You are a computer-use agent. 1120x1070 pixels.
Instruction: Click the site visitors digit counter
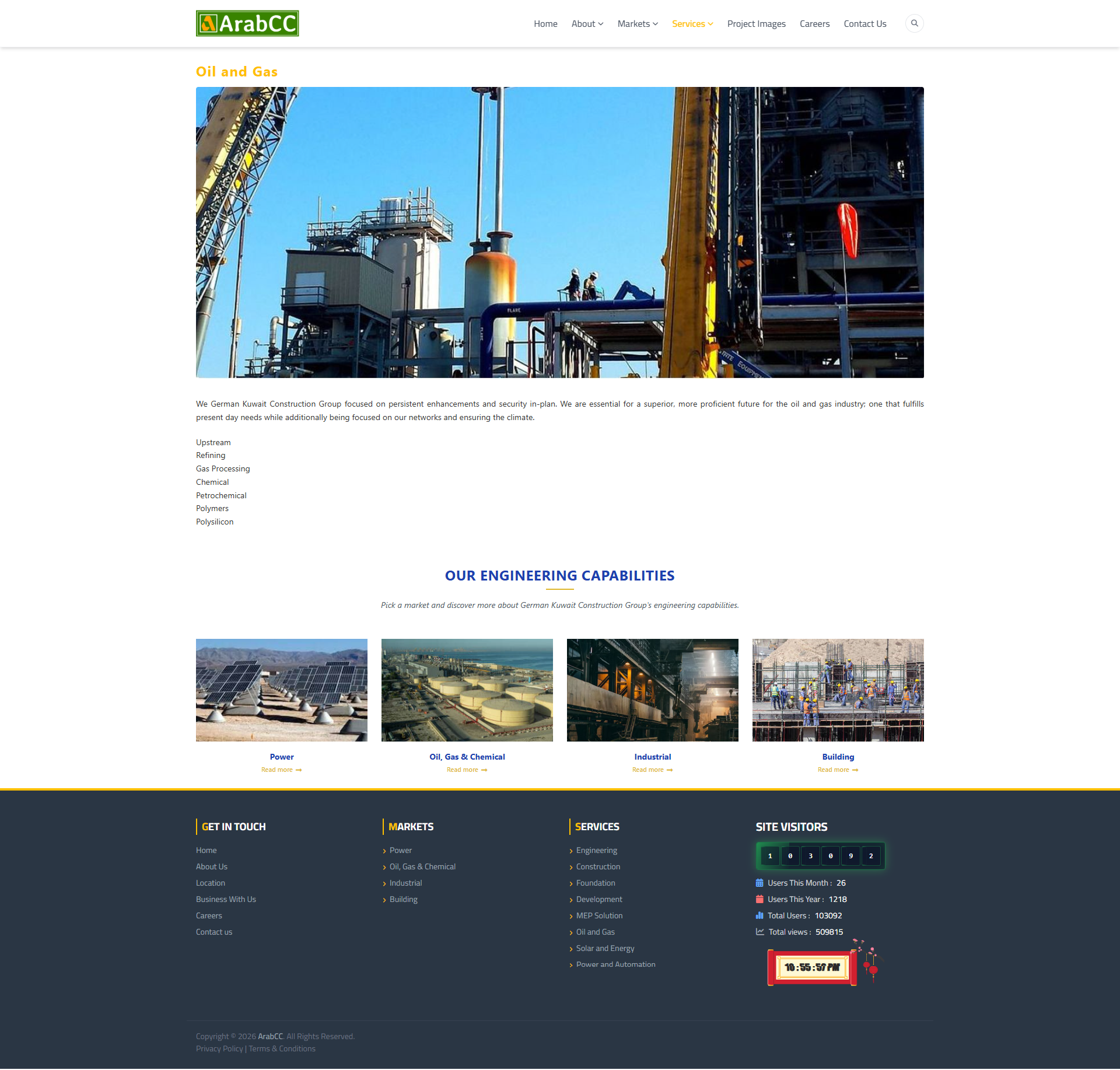[x=820, y=856]
